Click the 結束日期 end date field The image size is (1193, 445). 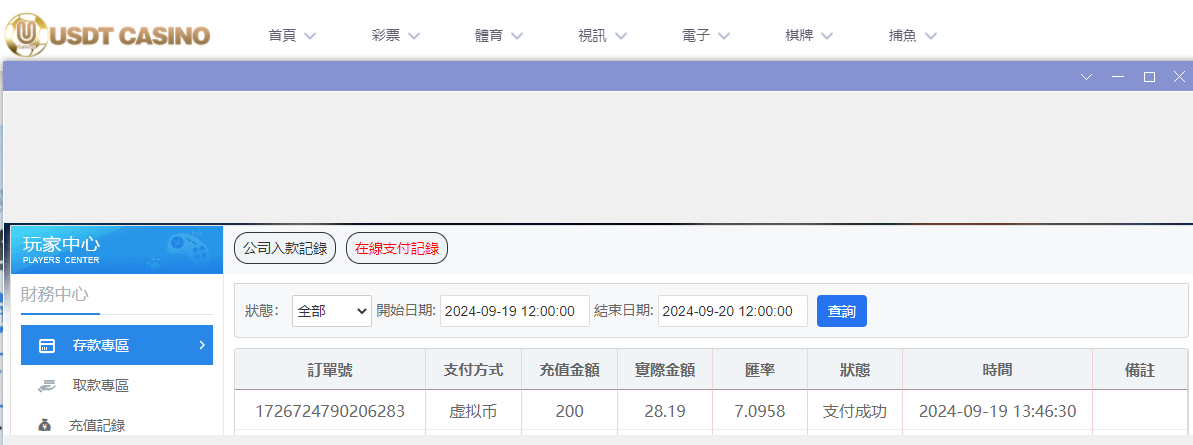tap(732, 311)
